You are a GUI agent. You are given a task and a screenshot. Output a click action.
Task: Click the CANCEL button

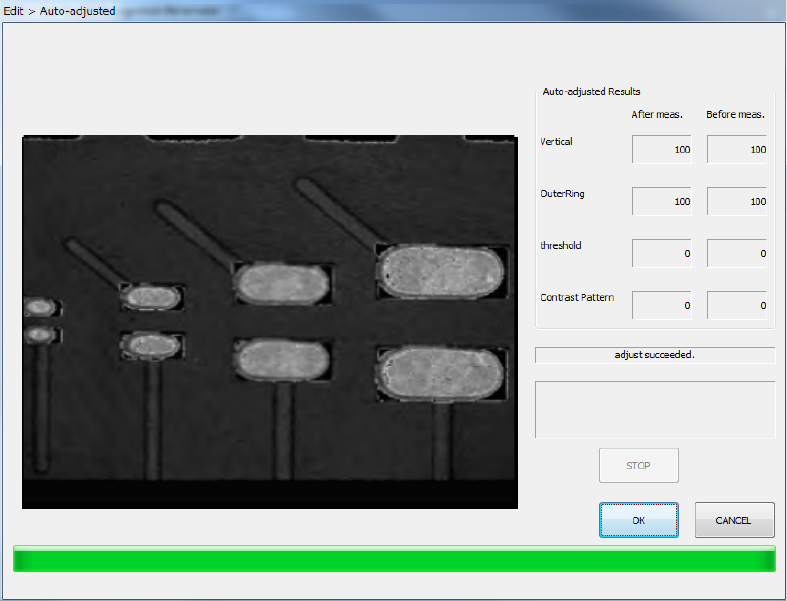734,520
